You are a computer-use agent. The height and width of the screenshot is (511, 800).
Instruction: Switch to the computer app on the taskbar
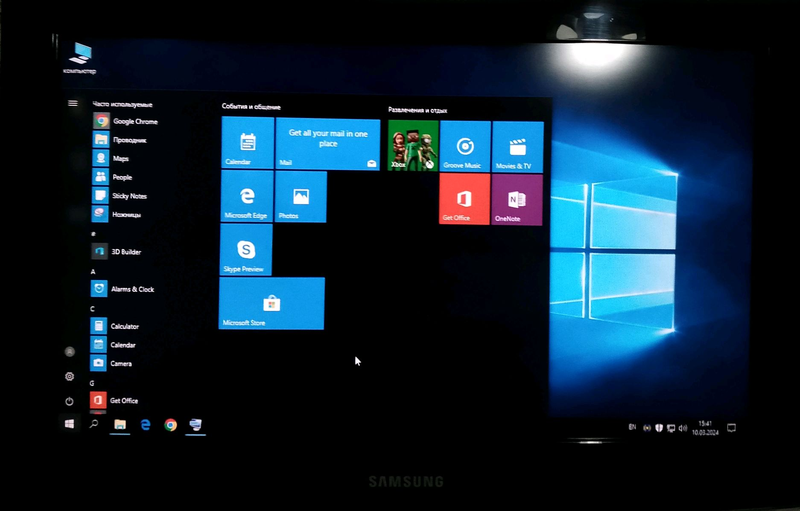click(195, 425)
